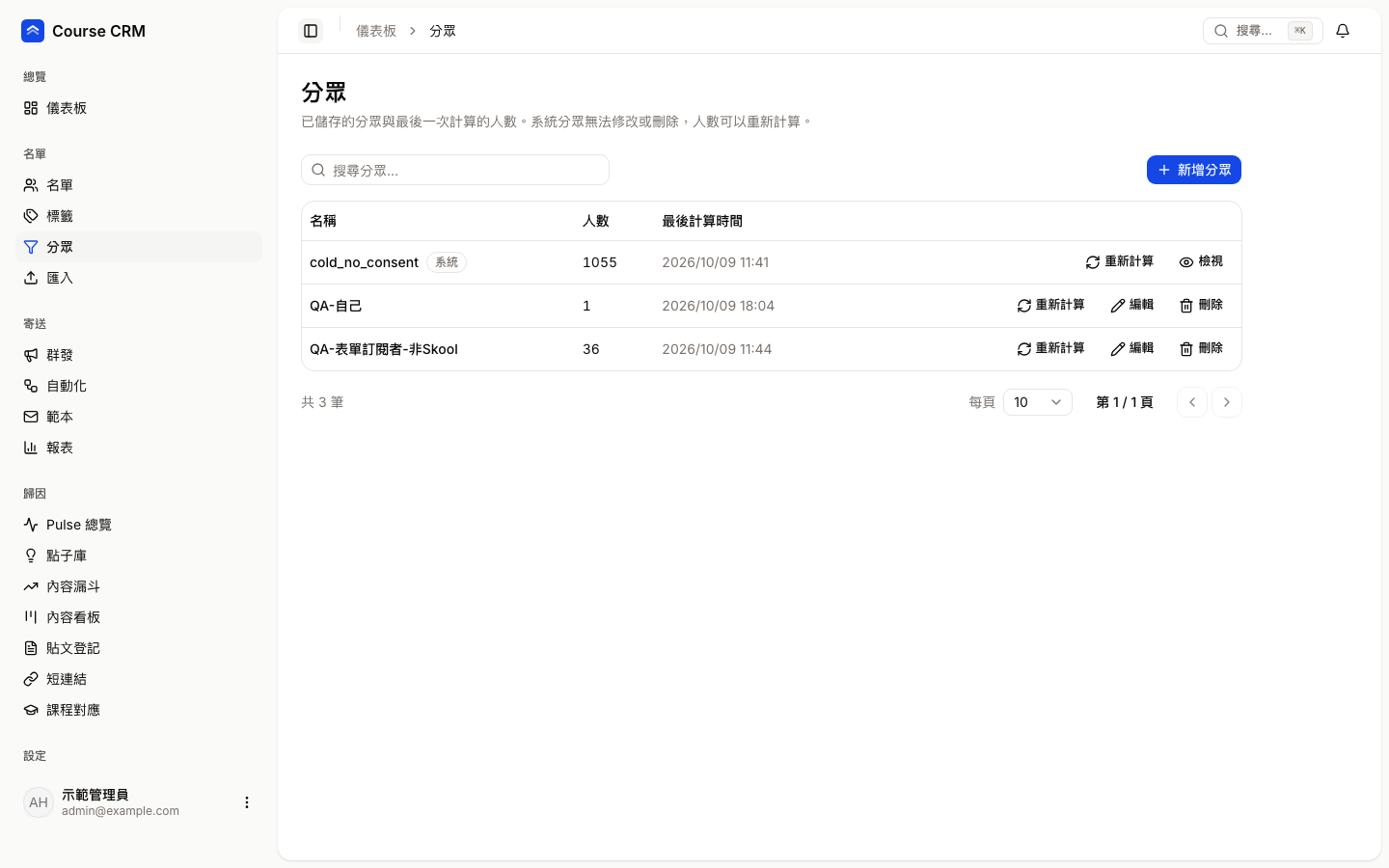This screenshot has height=868, width=1389.
Task: Click the Course CRM logo icon
Action: [x=33, y=31]
